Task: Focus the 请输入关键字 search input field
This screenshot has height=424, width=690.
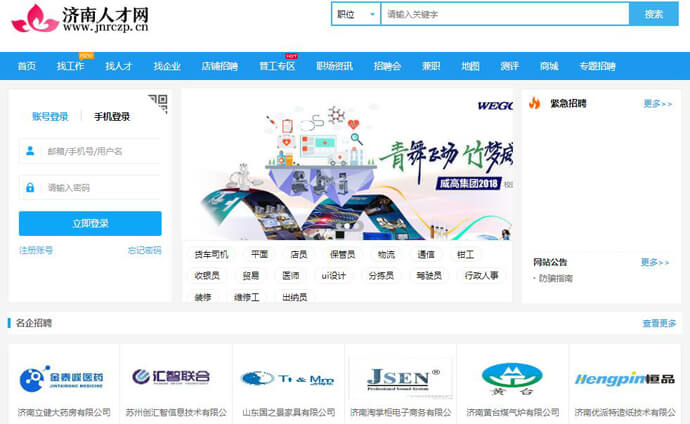Action: (x=504, y=14)
